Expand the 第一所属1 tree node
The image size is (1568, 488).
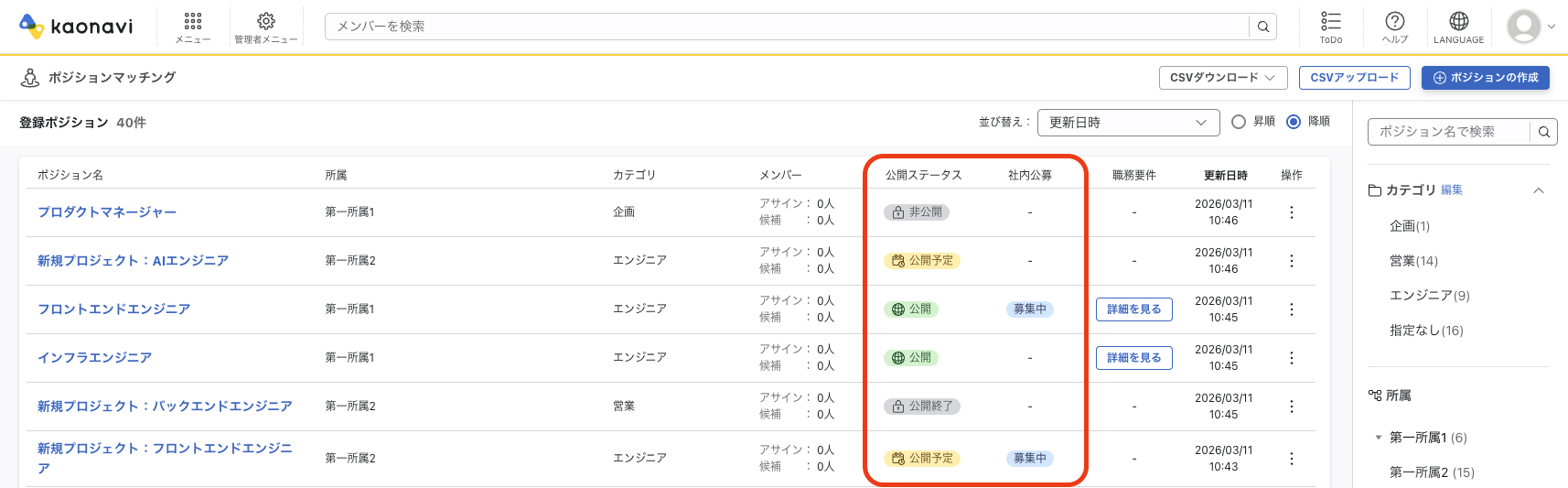point(1378,438)
